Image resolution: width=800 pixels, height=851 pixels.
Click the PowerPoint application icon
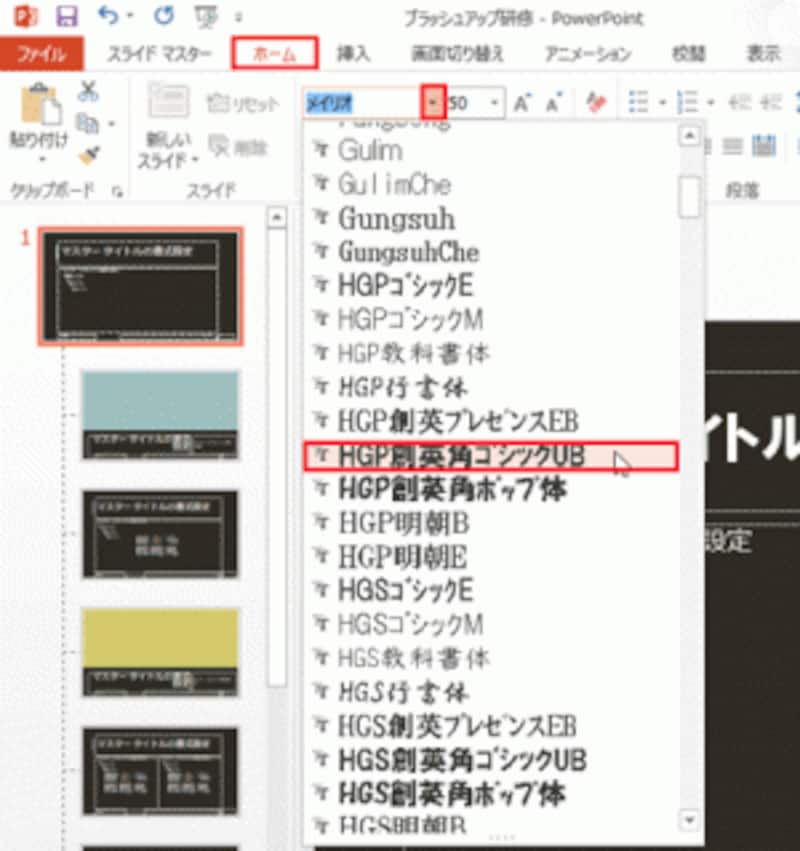tap(26, 16)
